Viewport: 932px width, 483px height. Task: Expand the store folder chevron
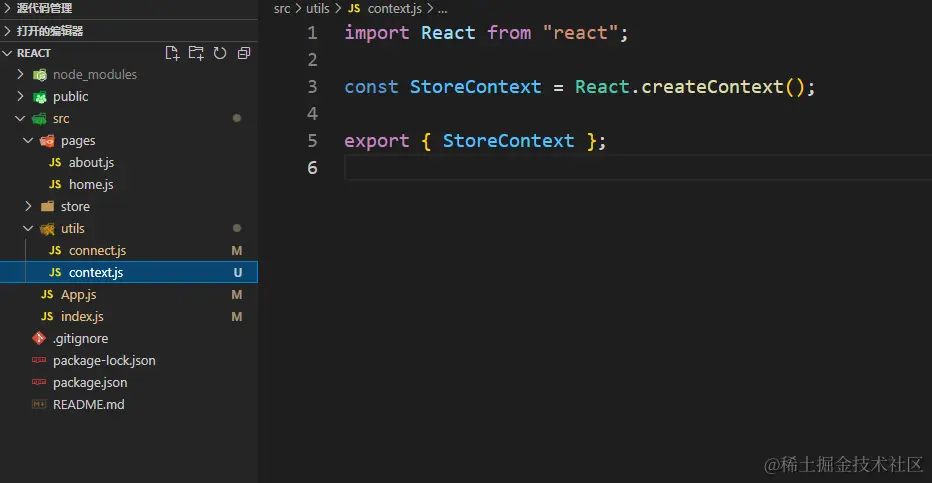(x=29, y=206)
